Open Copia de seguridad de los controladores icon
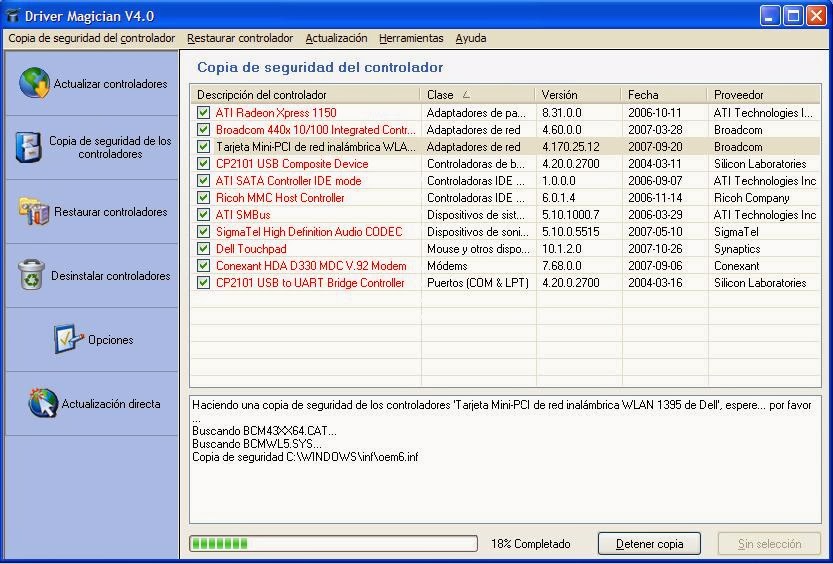Viewport: 833px width, 564px height. [28, 147]
